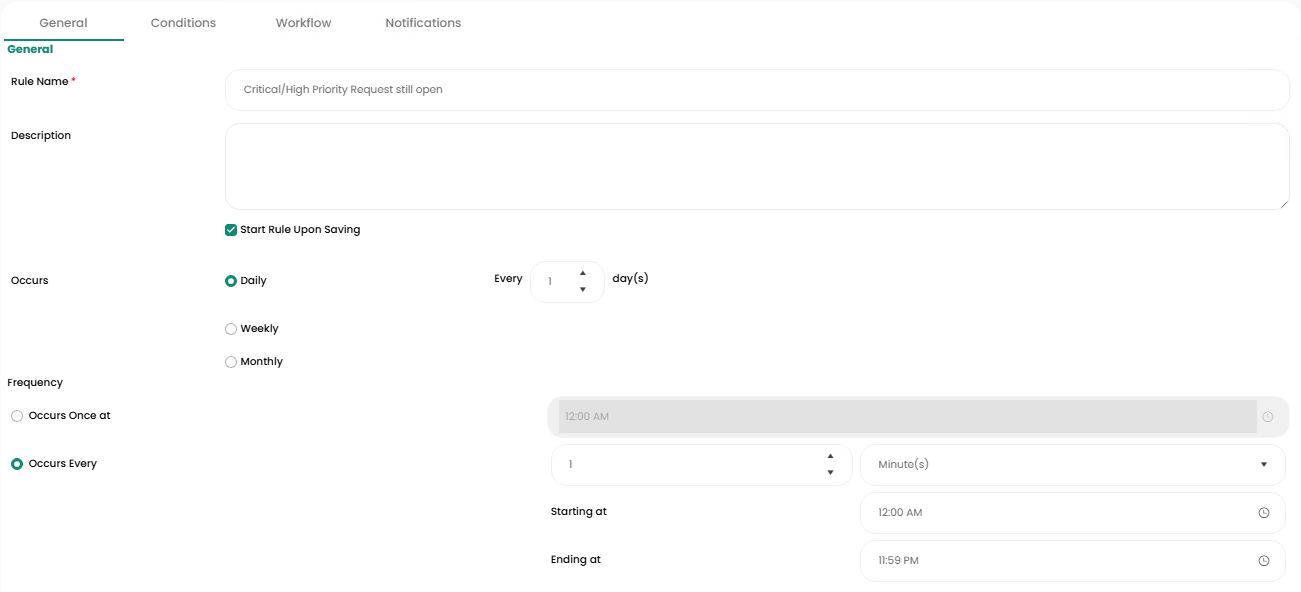Decrement the Occurs Every interval down arrow
1301x592 pixels.
(x=830, y=473)
